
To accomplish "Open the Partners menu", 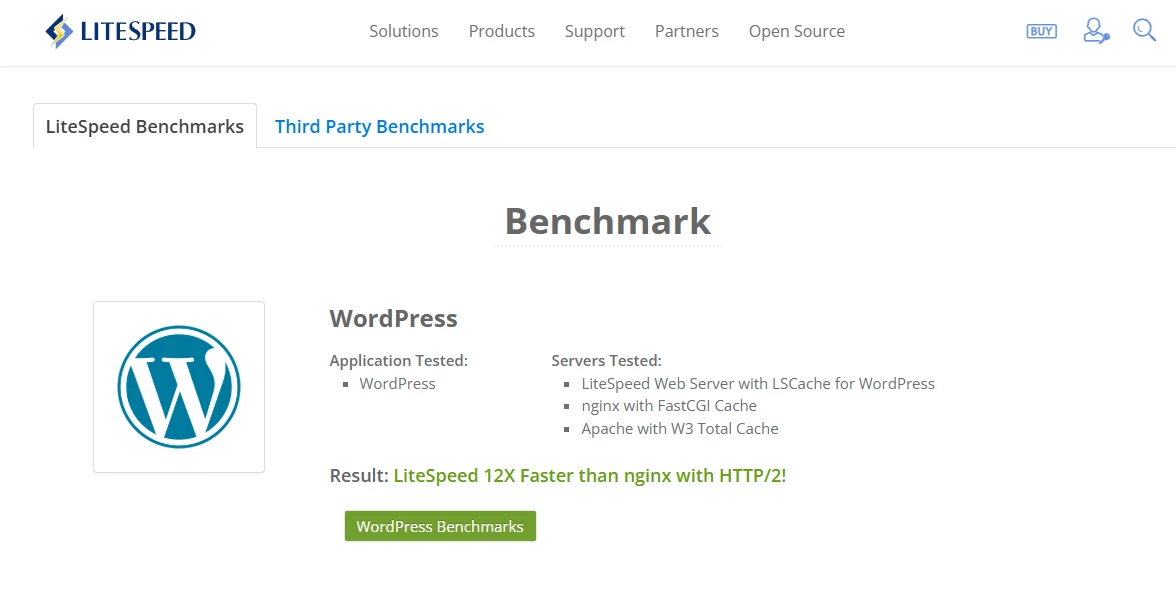I will tap(686, 32).
